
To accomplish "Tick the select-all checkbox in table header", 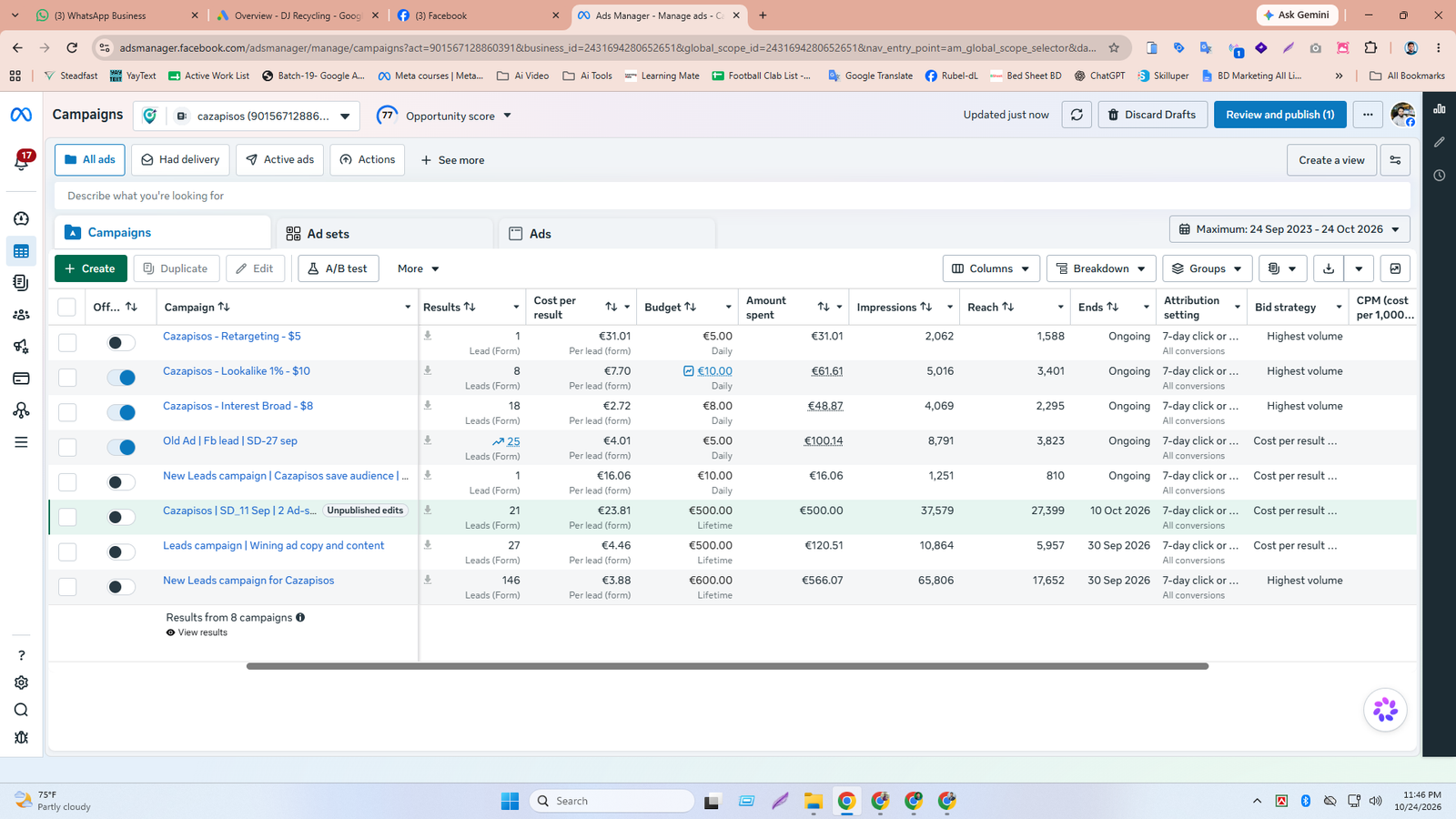I will [67, 307].
